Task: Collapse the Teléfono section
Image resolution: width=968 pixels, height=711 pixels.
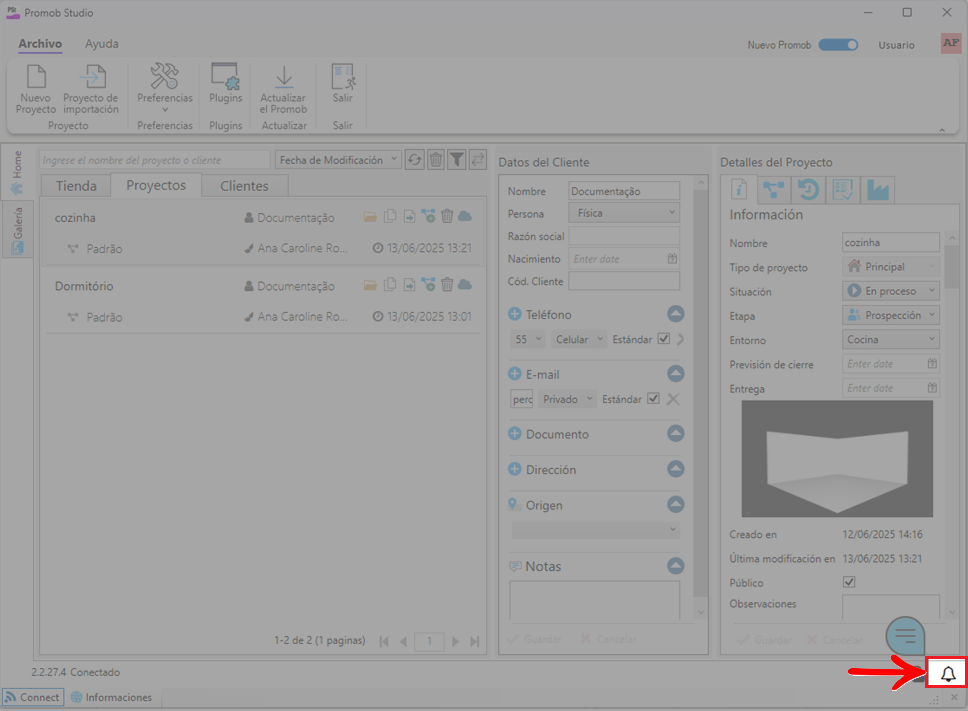Action: (x=675, y=314)
